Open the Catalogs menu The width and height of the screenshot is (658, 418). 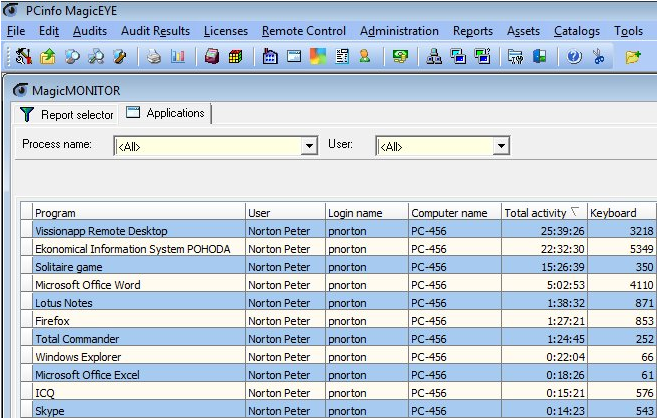click(x=577, y=31)
